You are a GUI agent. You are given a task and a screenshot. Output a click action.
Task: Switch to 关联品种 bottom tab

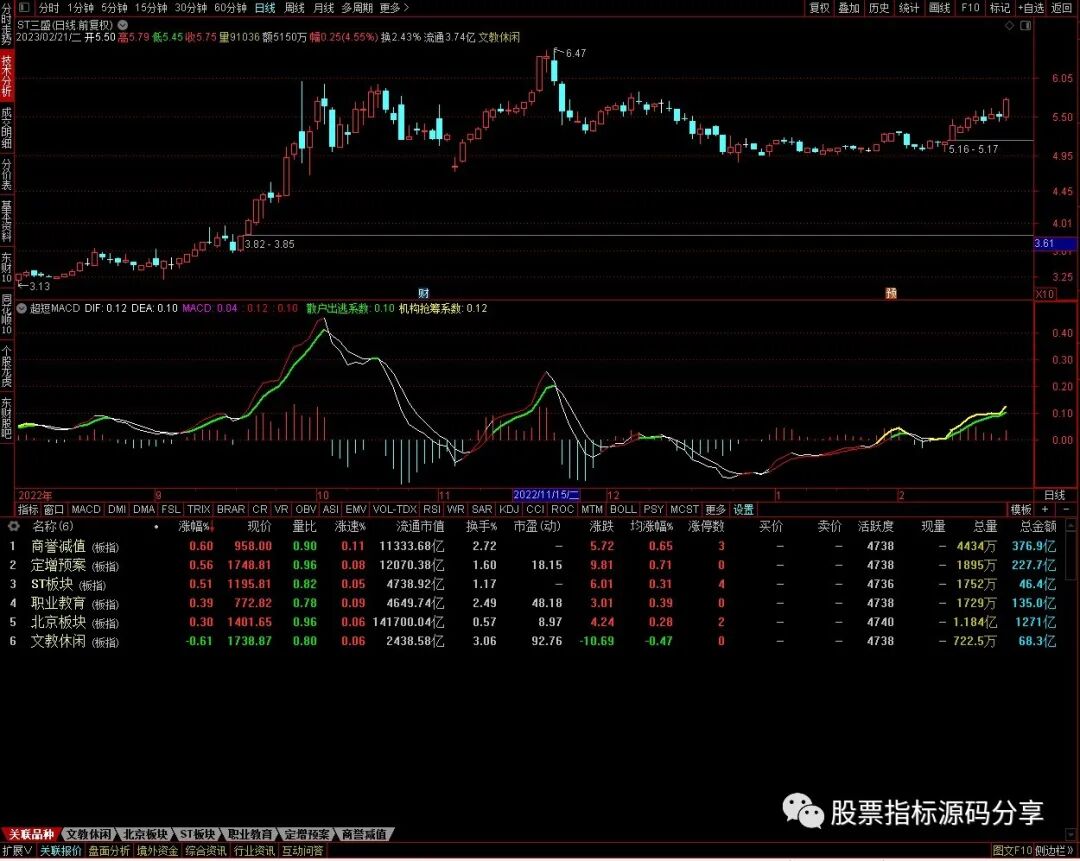tap(31, 834)
